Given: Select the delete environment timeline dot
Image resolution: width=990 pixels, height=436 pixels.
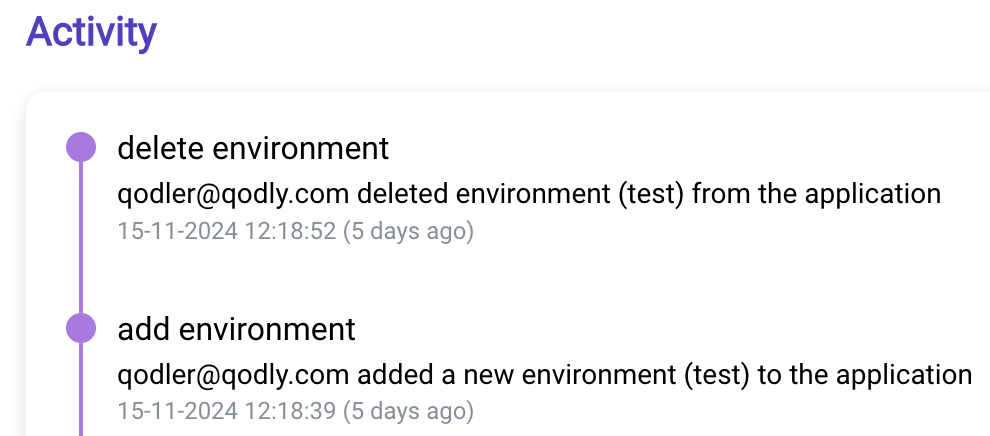Looking at the screenshot, I should click(81, 148).
